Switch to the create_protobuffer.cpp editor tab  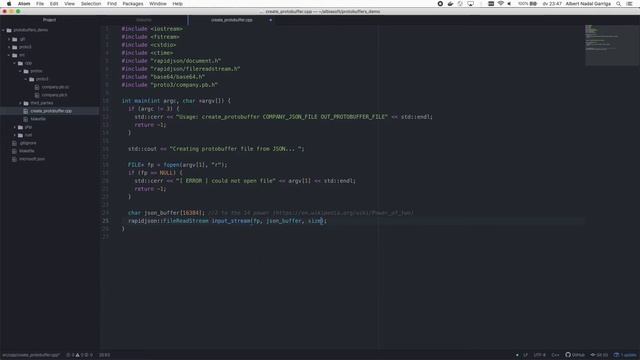[x=231, y=20]
